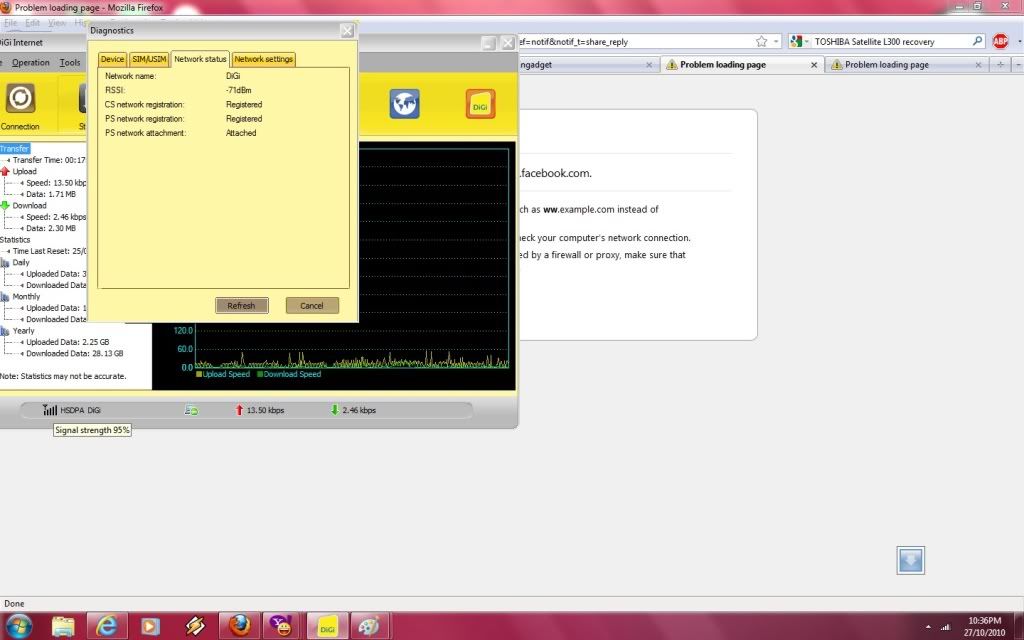This screenshot has height=640, width=1024.
Task: Switch to the Device tab
Action: pos(112,59)
